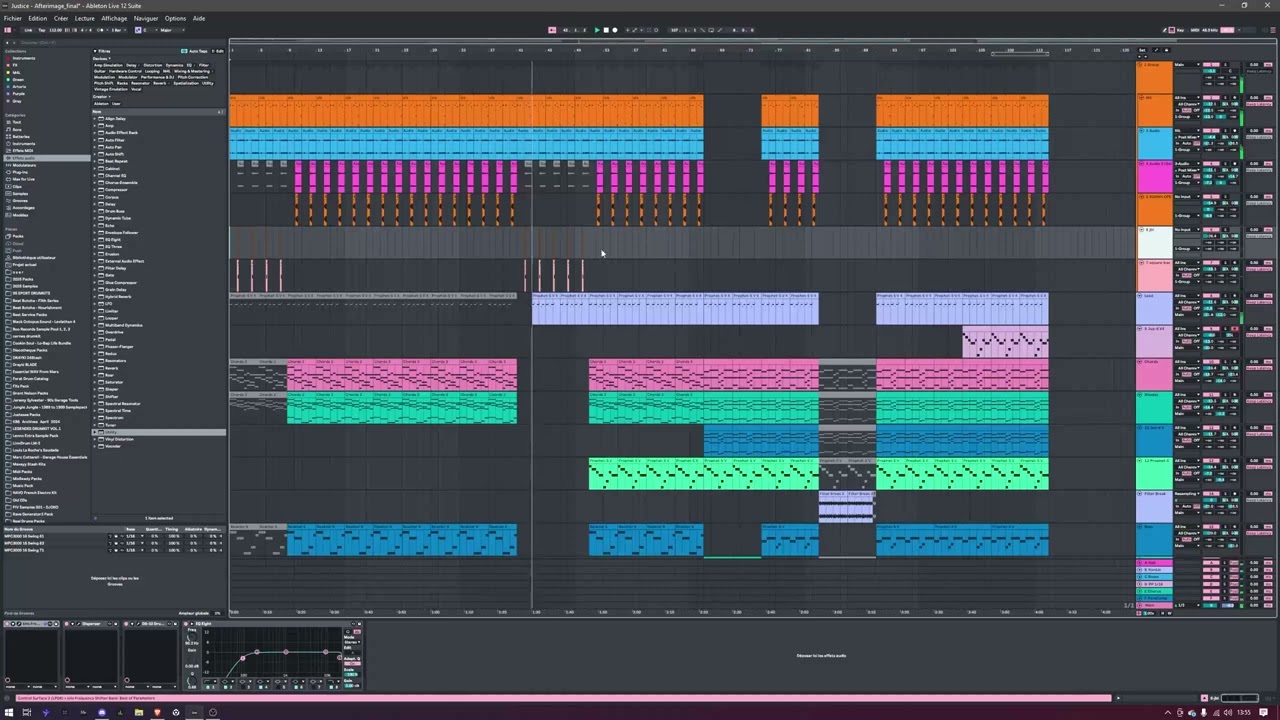
Task: Click the Set button above mixer
Action: coord(1142,50)
